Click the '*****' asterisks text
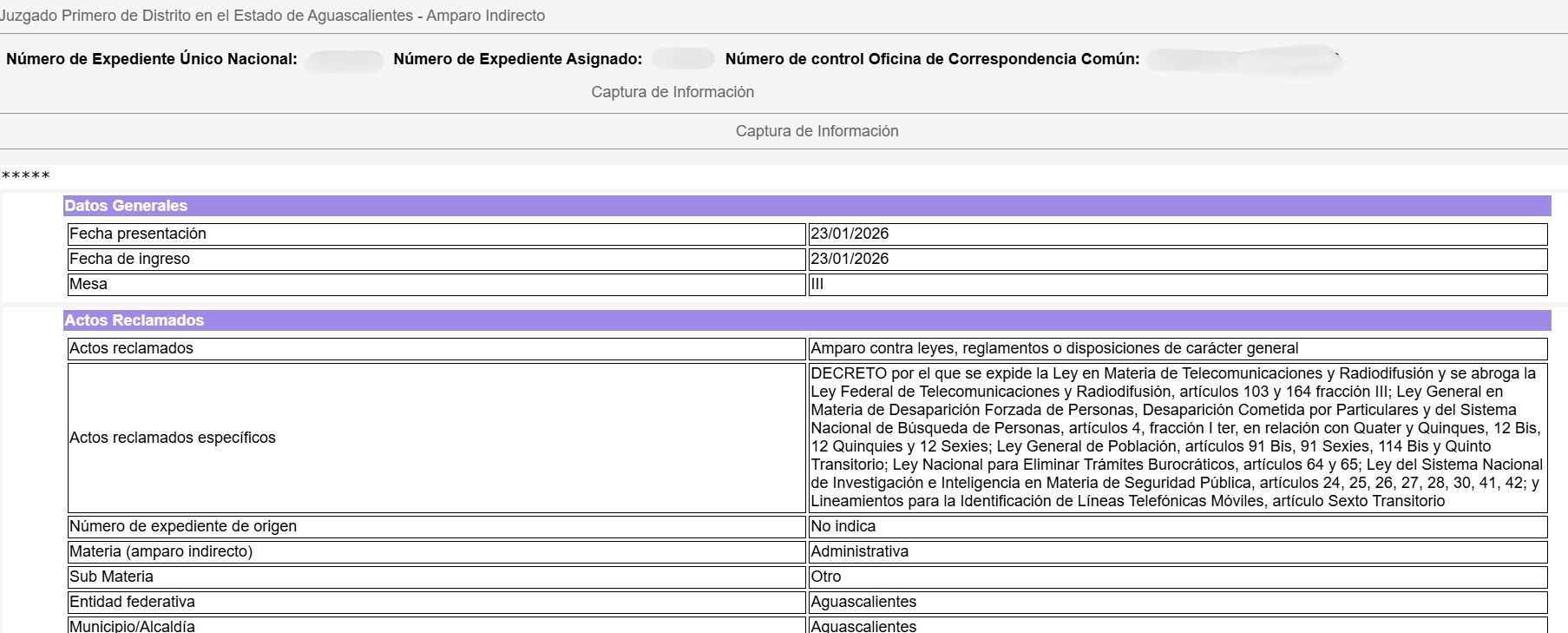This screenshot has width=1568, height=633. coord(25,176)
